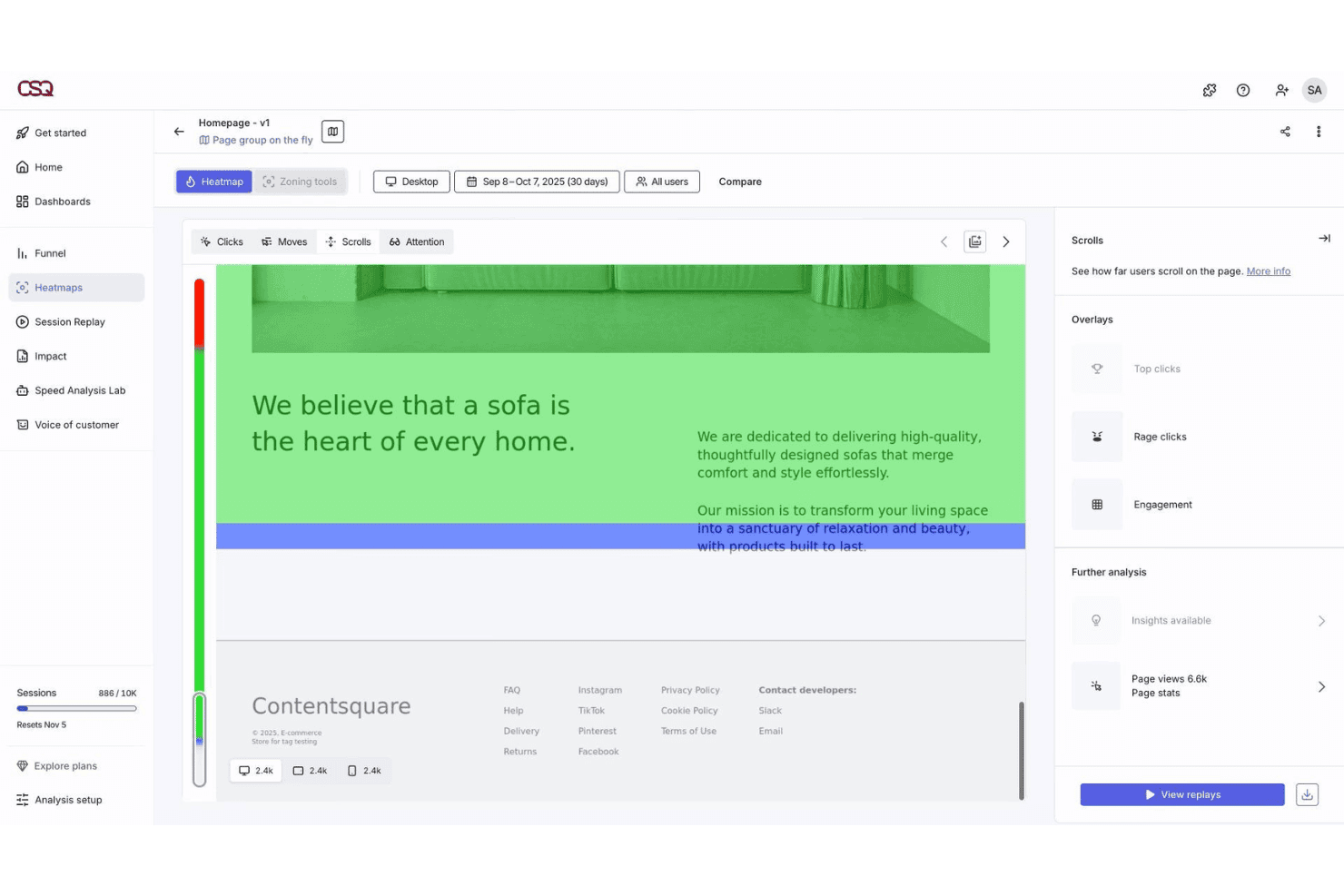
Task: Collapse the Scrolls side panel
Action: point(1324,239)
